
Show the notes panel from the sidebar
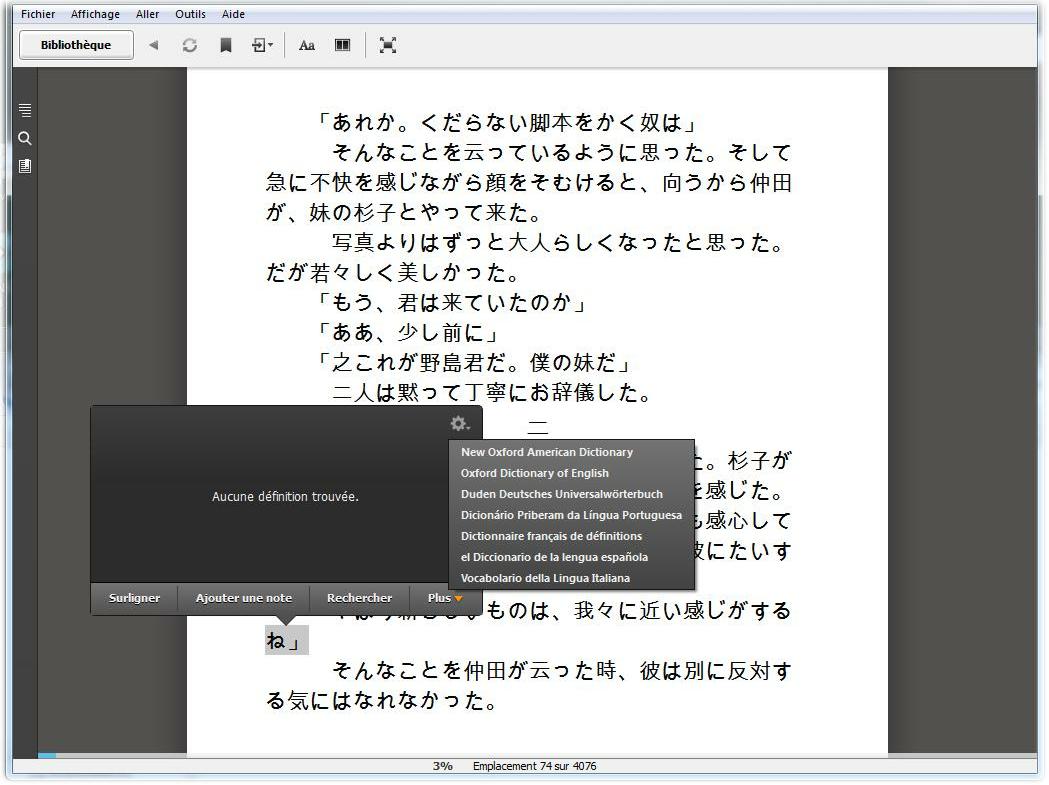coord(25,166)
